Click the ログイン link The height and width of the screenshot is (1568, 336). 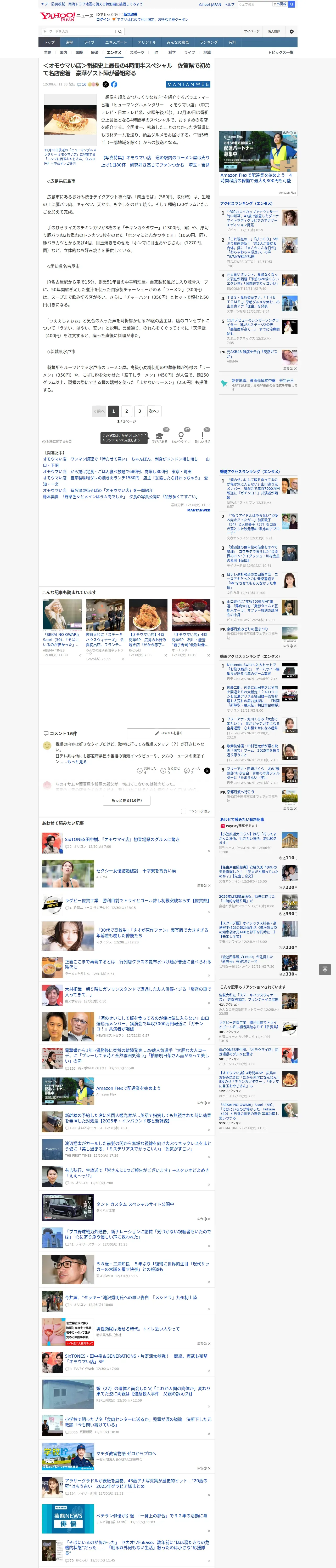click(x=103, y=20)
